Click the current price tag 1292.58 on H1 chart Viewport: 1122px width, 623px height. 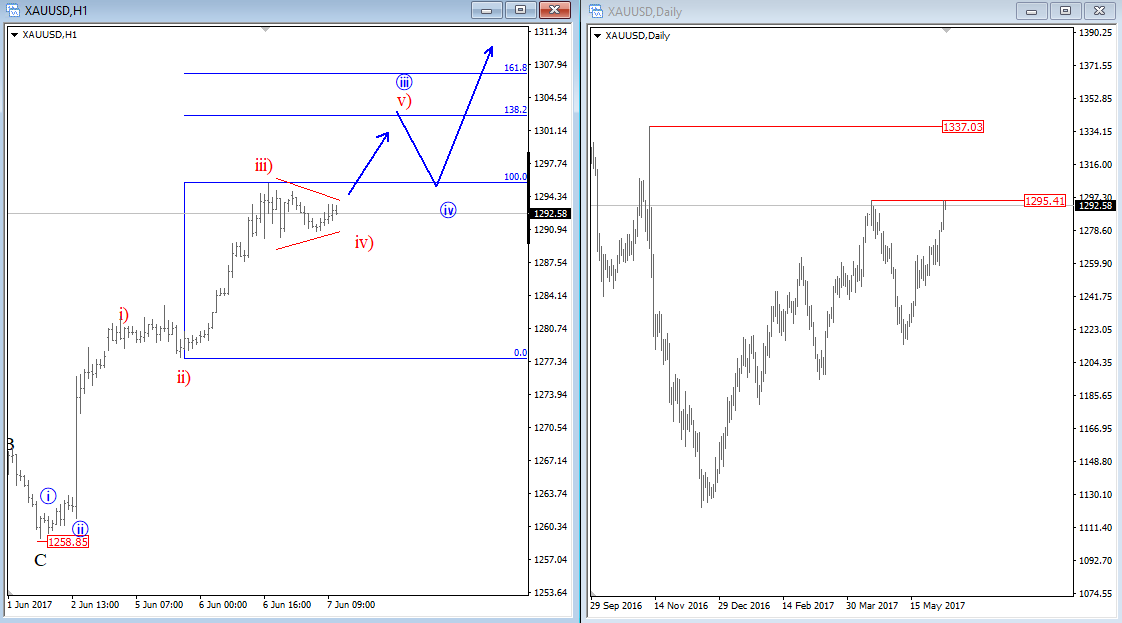[550, 213]
